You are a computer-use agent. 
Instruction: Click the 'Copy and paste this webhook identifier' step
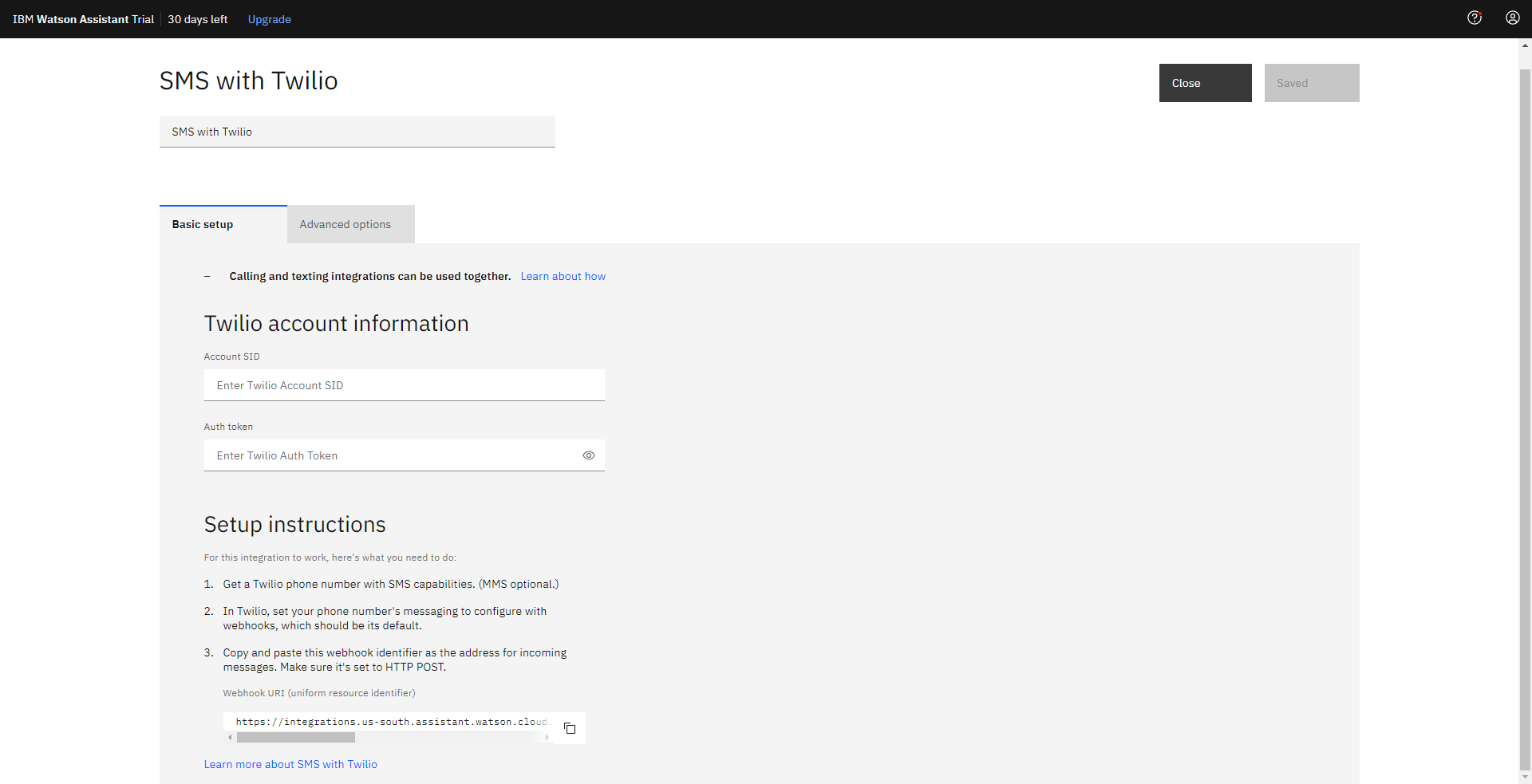(x=395, y=660)
